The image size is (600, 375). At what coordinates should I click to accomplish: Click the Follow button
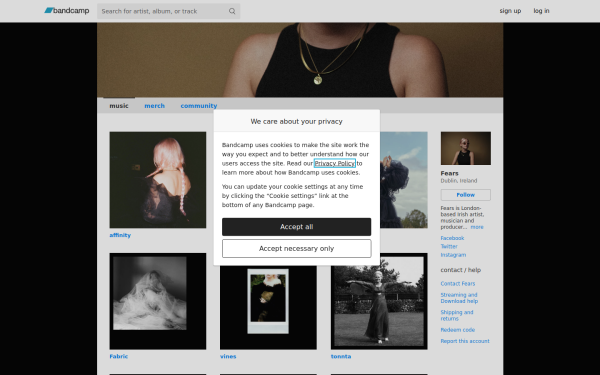pos(466,195)
